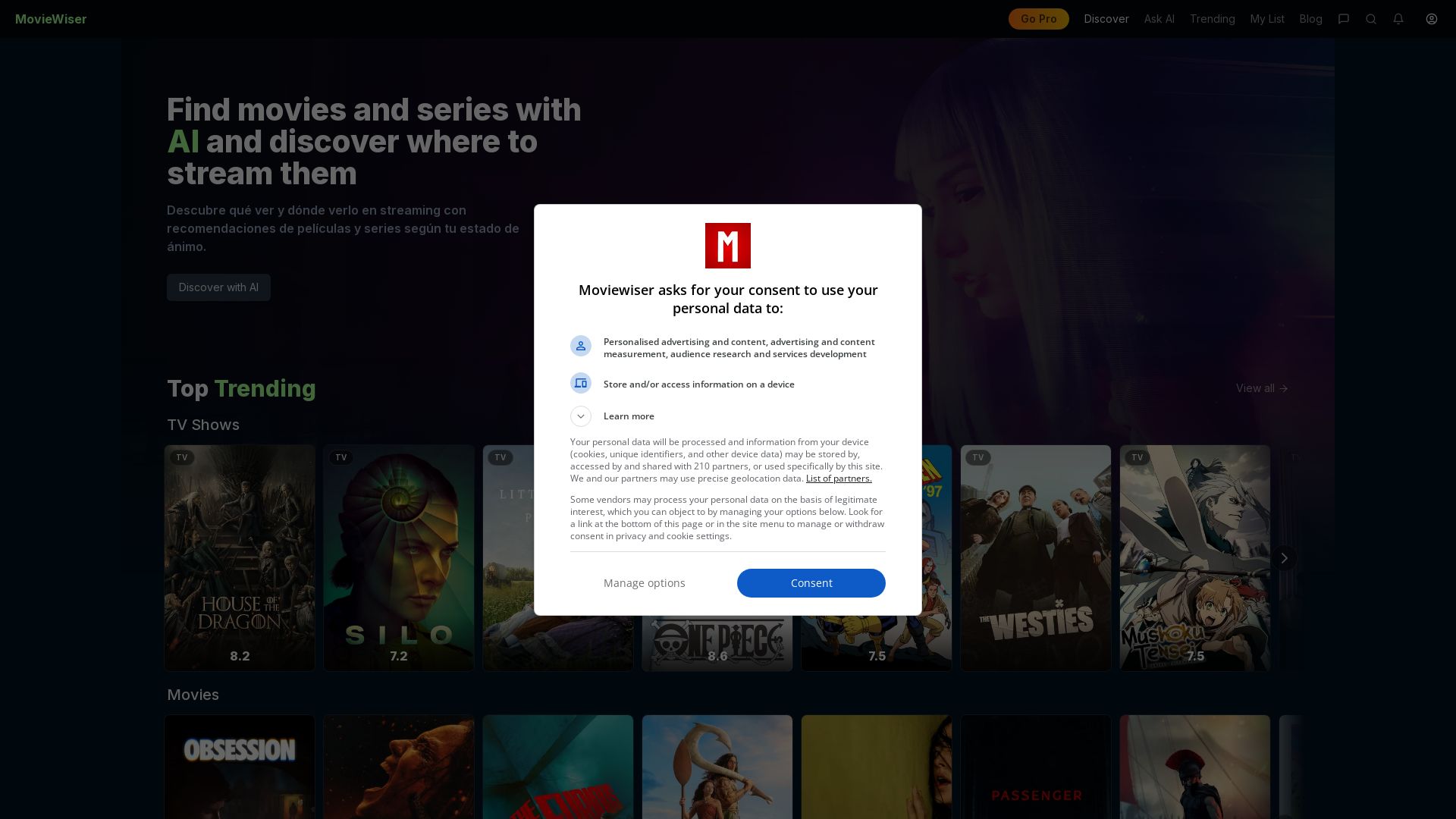Click the Learn more label text

click(x=629, y=416)
